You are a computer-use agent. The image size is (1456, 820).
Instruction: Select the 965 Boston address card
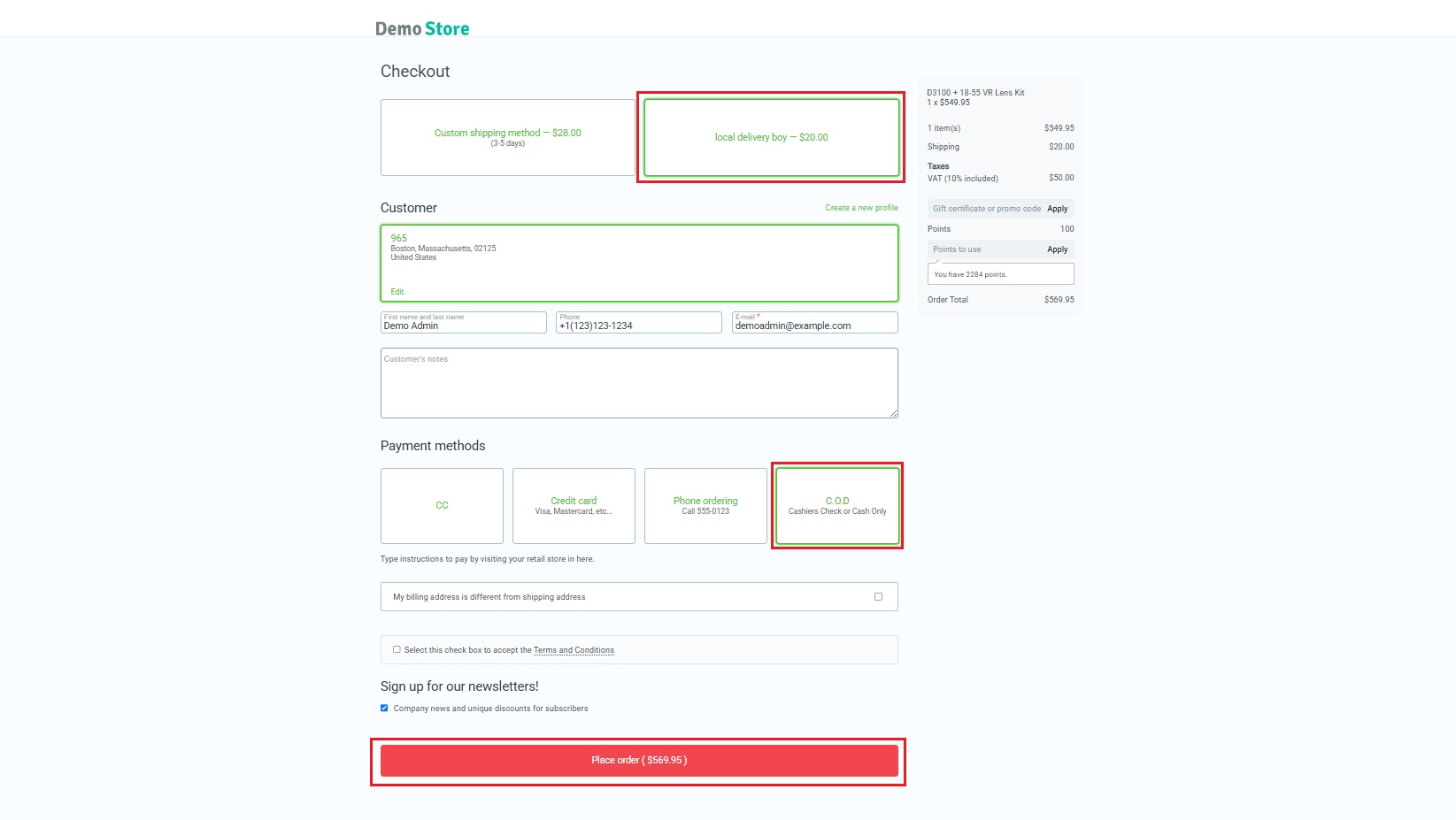638,262
